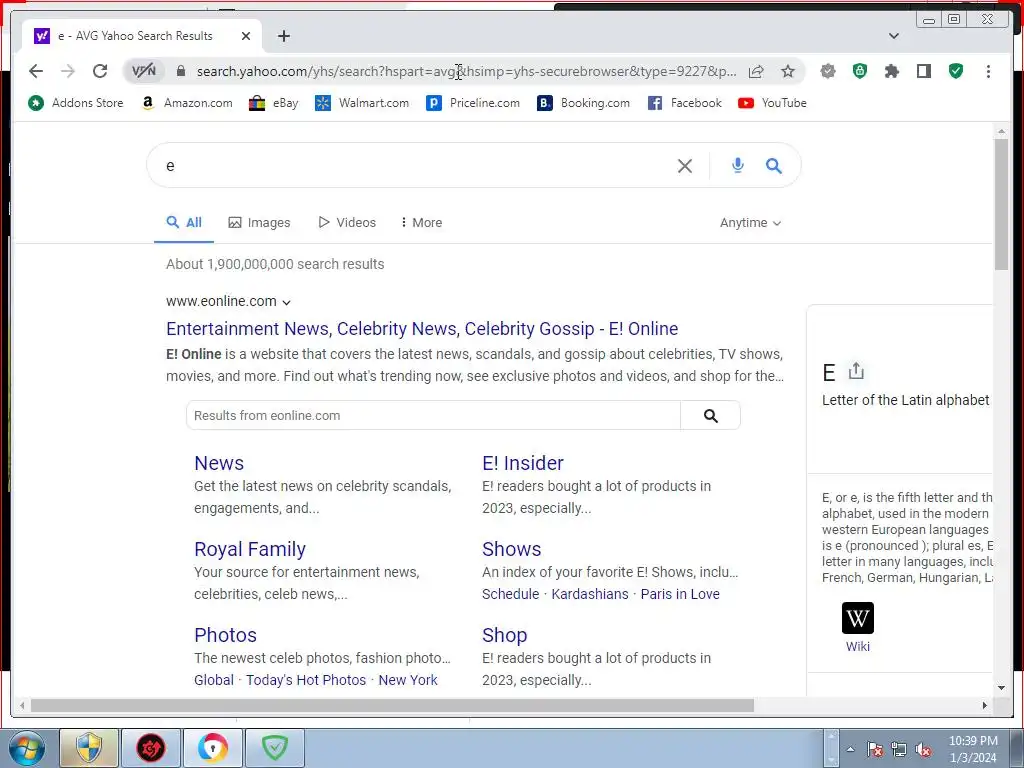
Task: Open the News sitelink
Action: click(x=219, y=463)
